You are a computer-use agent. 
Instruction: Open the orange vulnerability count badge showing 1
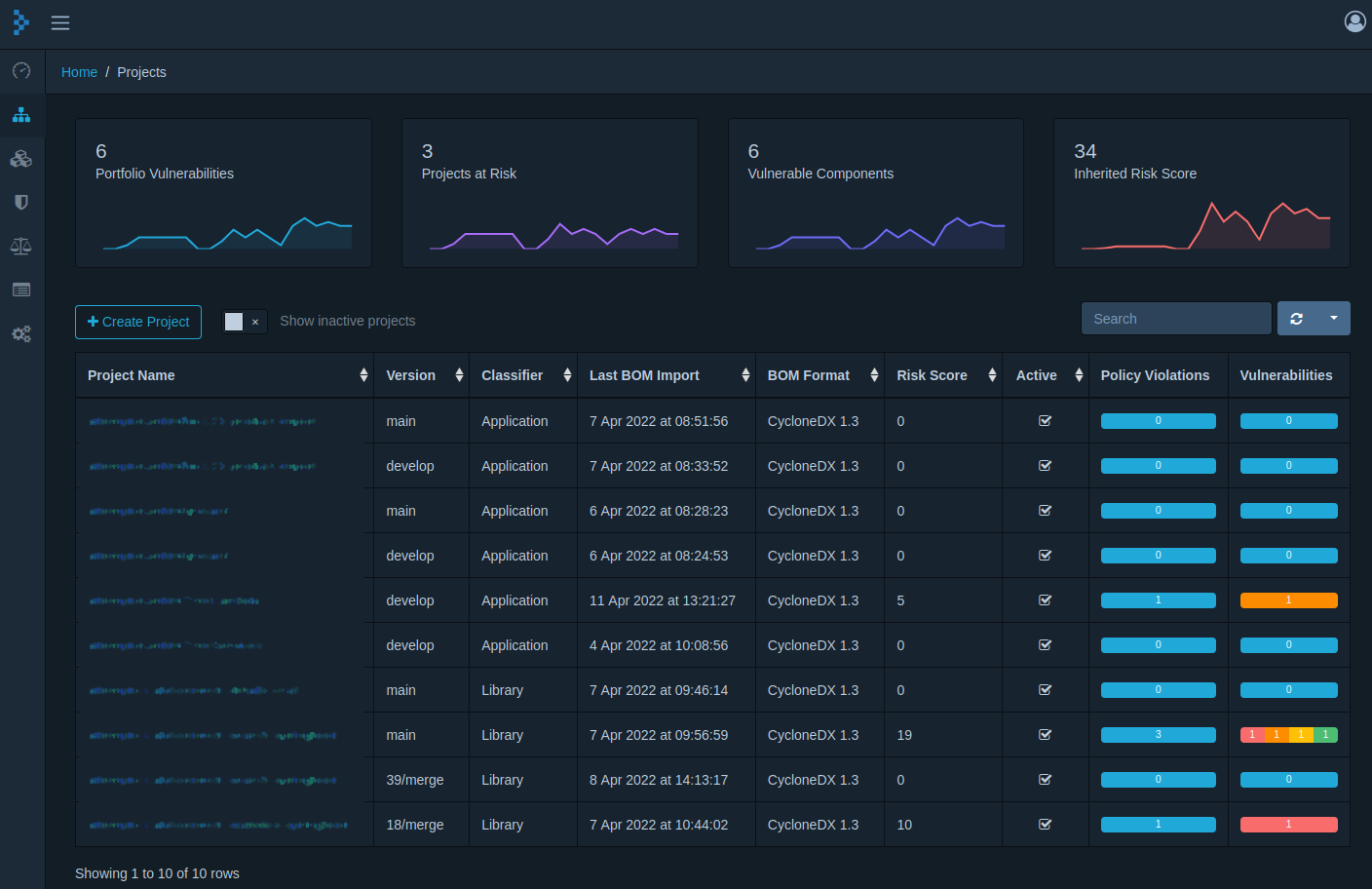(x=1288, y=599)
